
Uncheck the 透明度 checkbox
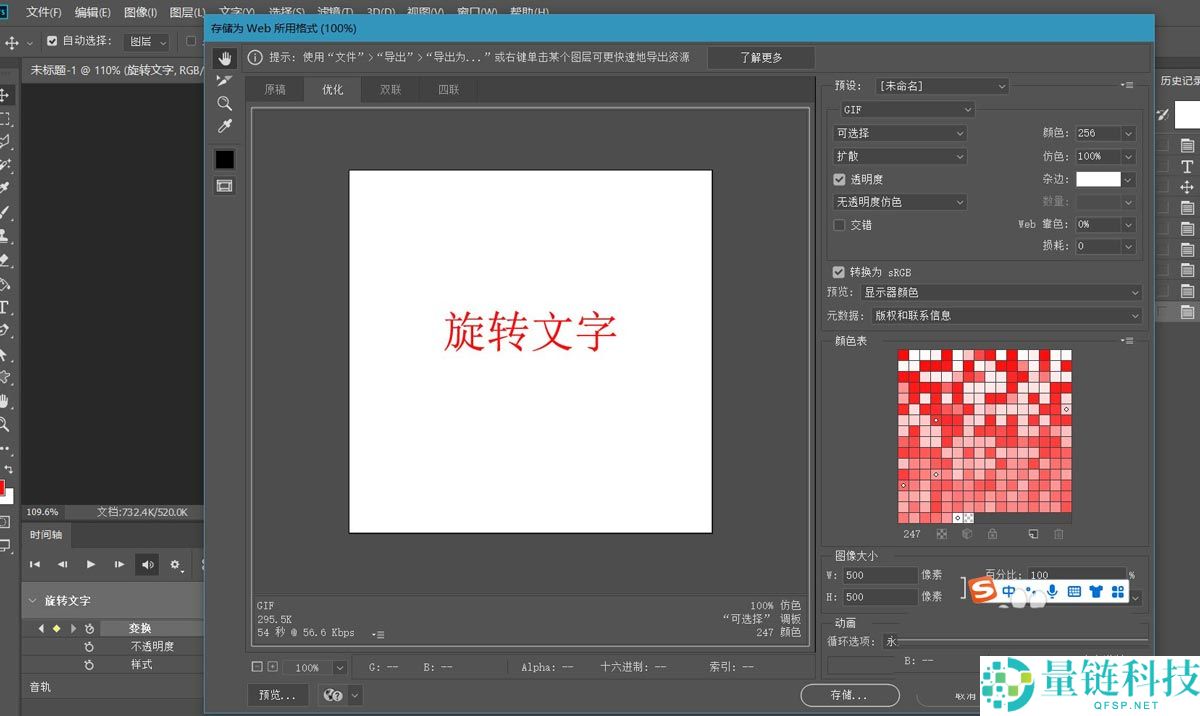pos(839,180)
